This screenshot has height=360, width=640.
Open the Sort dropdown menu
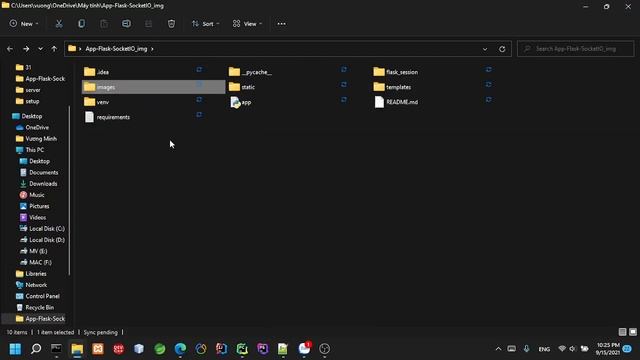pyautogui.click(x=206, y=24)
